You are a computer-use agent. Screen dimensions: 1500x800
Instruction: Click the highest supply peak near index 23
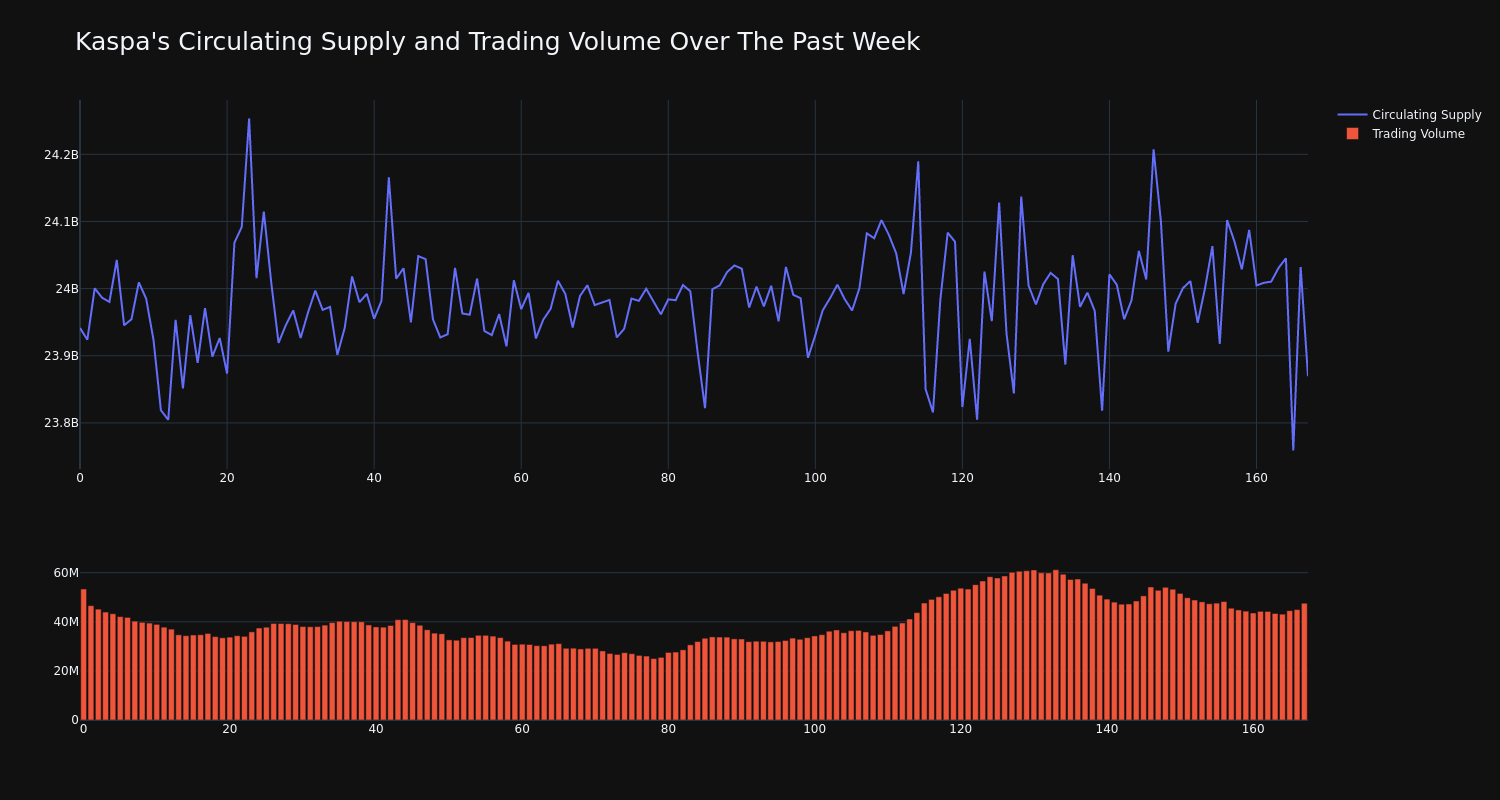click(x=249, y=120)
